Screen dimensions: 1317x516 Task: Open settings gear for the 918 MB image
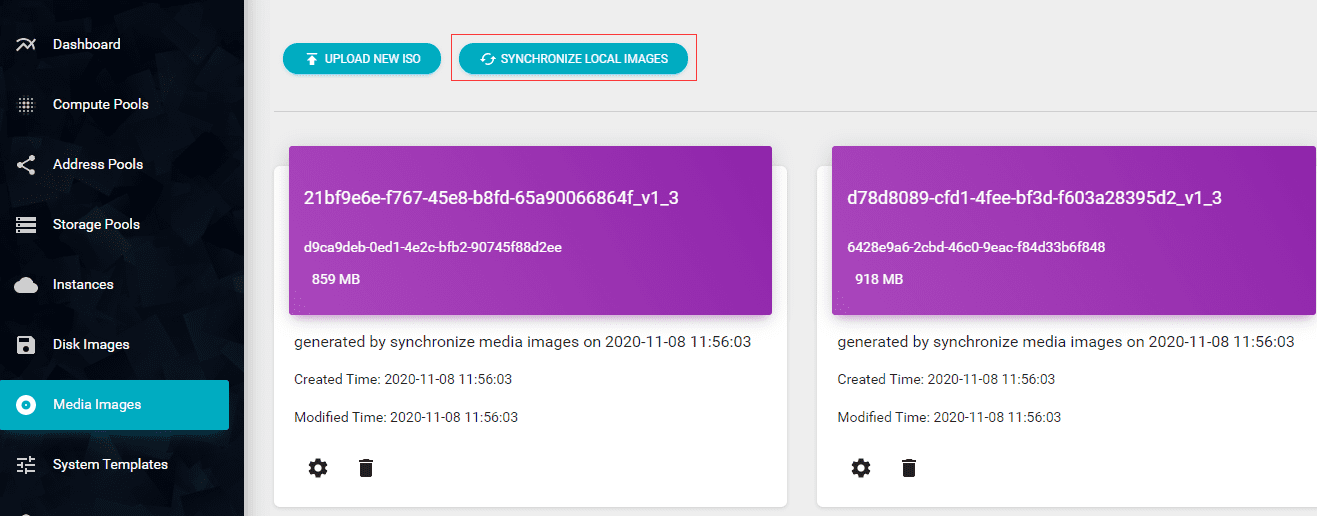tap(861, 468)
